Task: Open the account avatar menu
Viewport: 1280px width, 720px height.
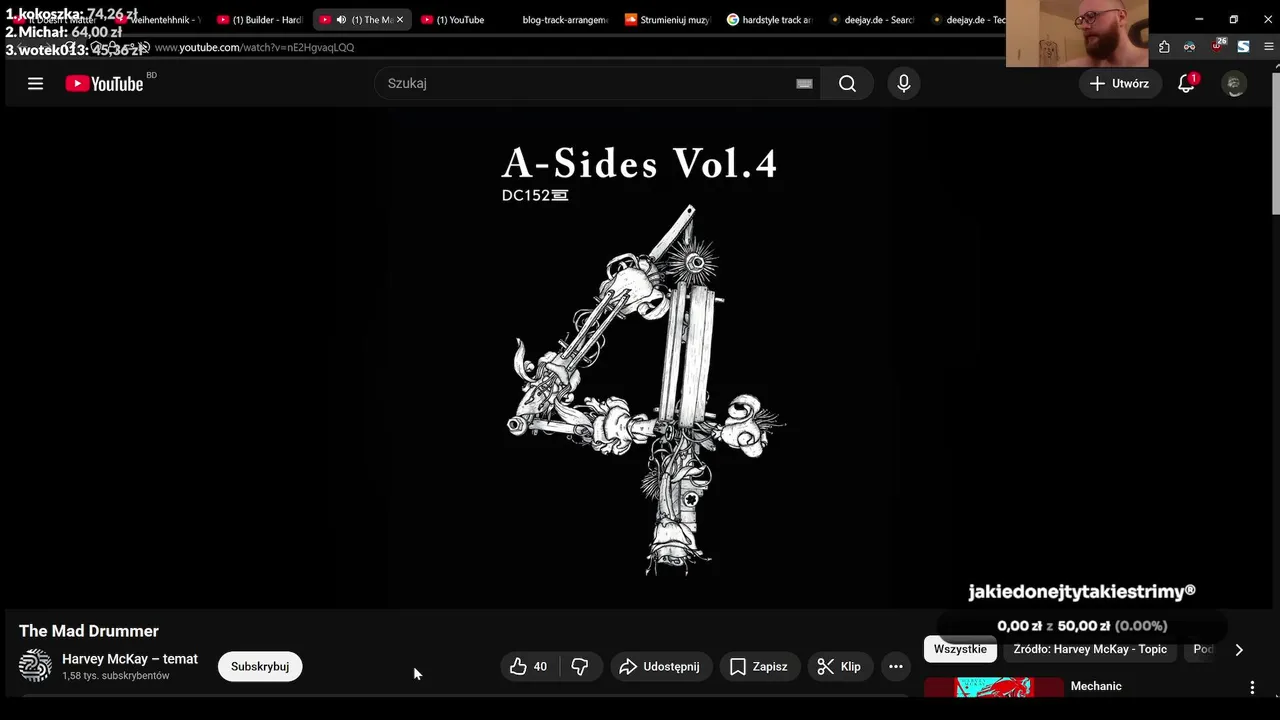Action: click(1235, 84)
